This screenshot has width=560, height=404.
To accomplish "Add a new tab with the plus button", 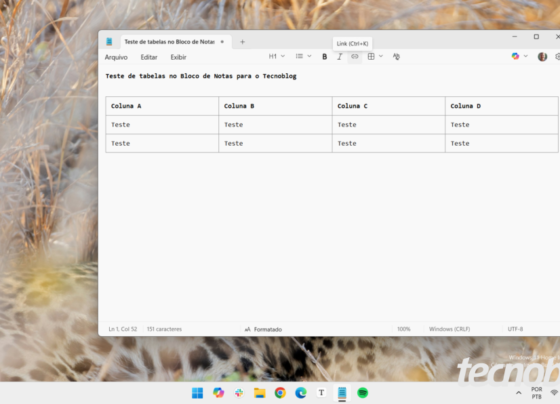I will (x=242, y=42).
